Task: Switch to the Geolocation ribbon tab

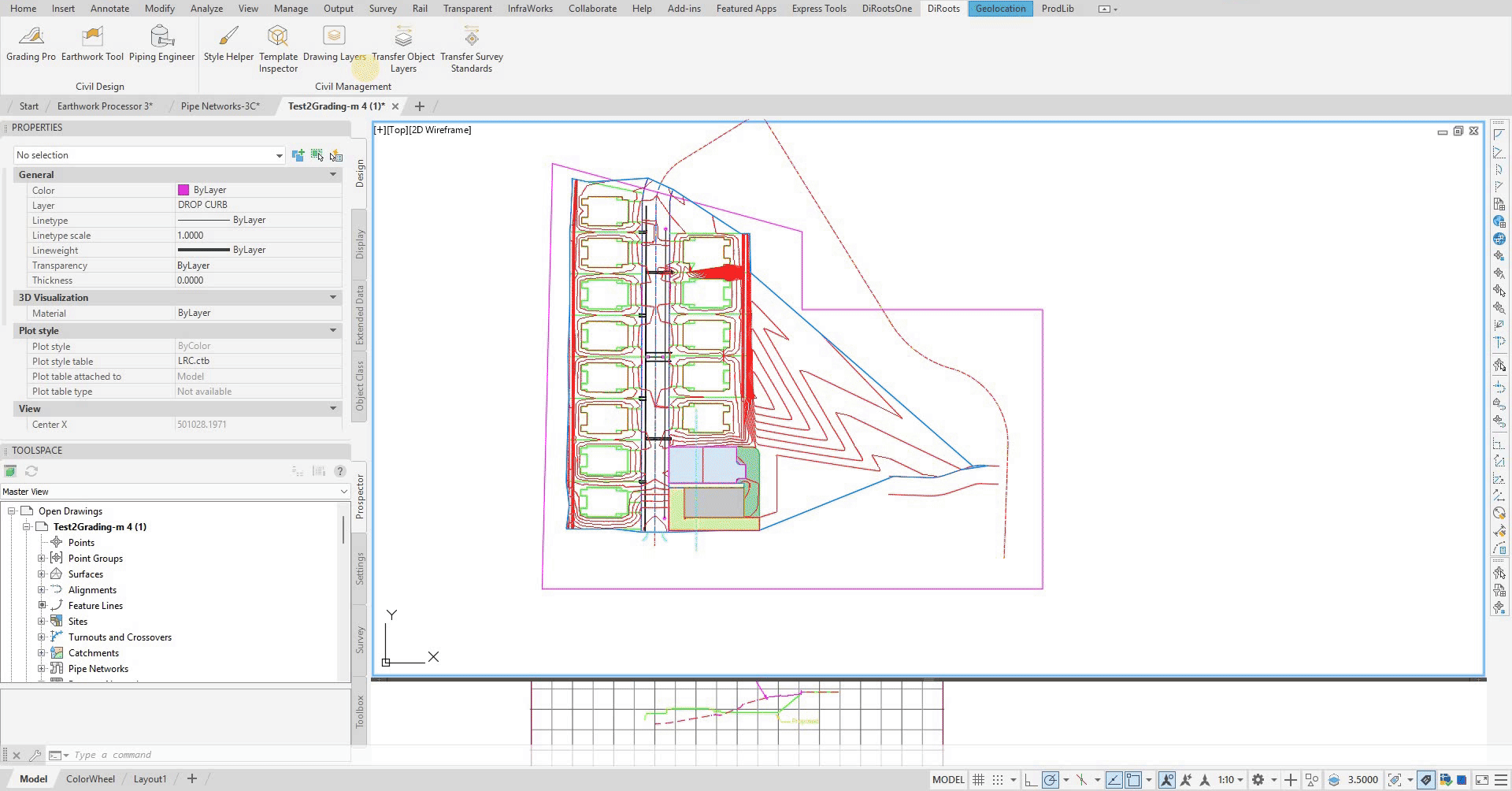Action: [999, 9]
